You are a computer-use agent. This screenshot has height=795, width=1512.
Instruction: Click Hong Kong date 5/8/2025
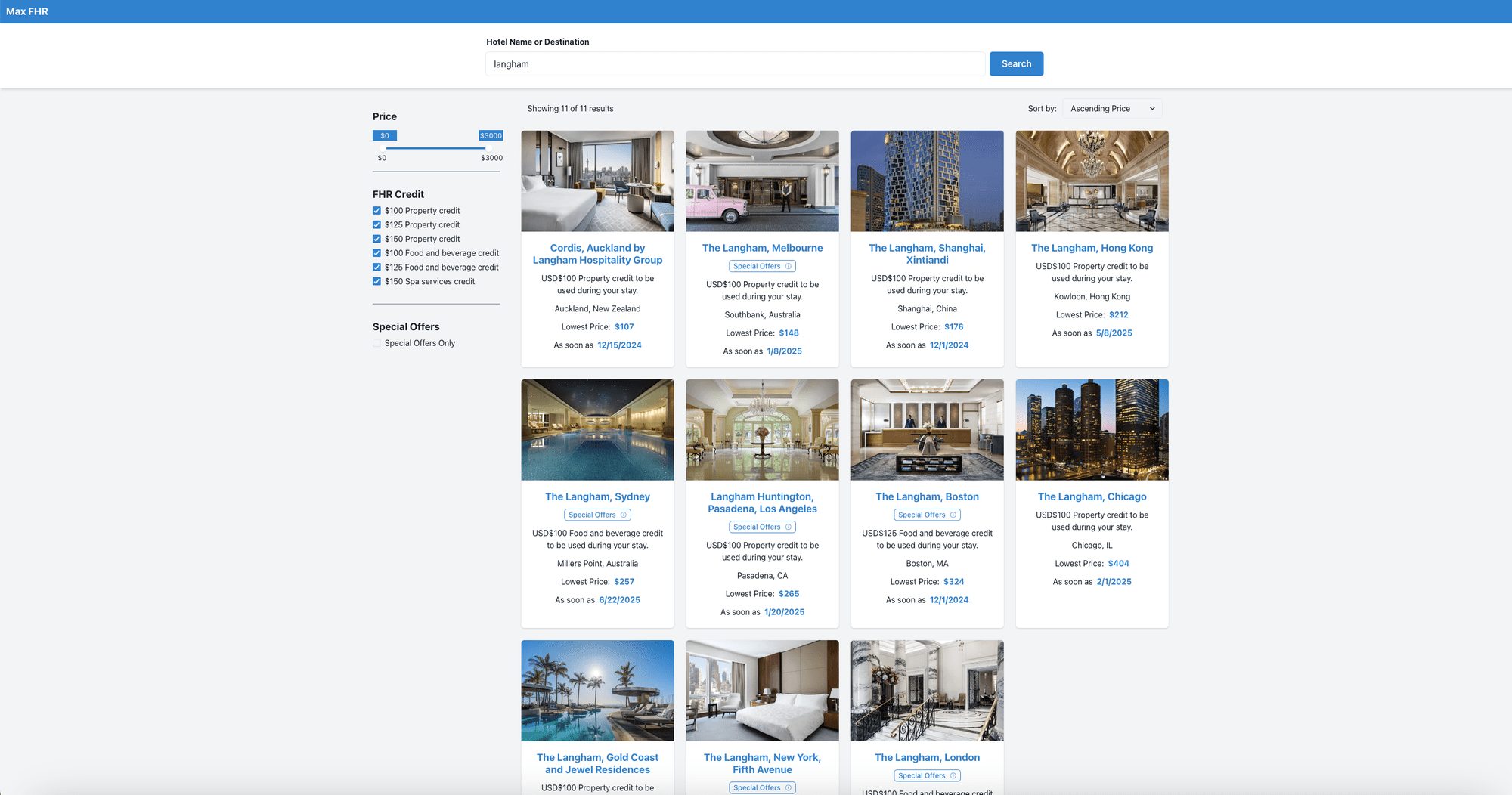point(1114,333)
